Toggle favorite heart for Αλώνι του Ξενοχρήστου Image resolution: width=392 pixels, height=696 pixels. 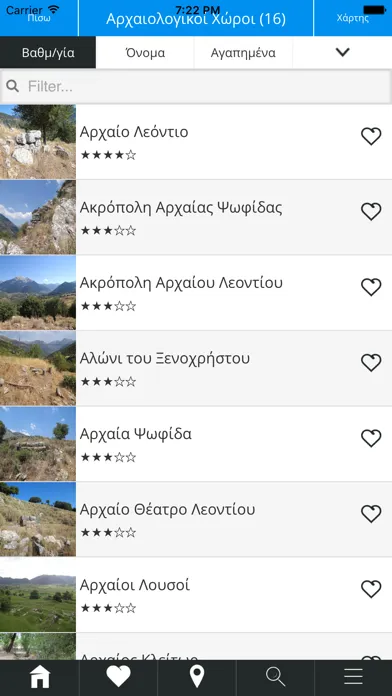(x=371, y=363)
